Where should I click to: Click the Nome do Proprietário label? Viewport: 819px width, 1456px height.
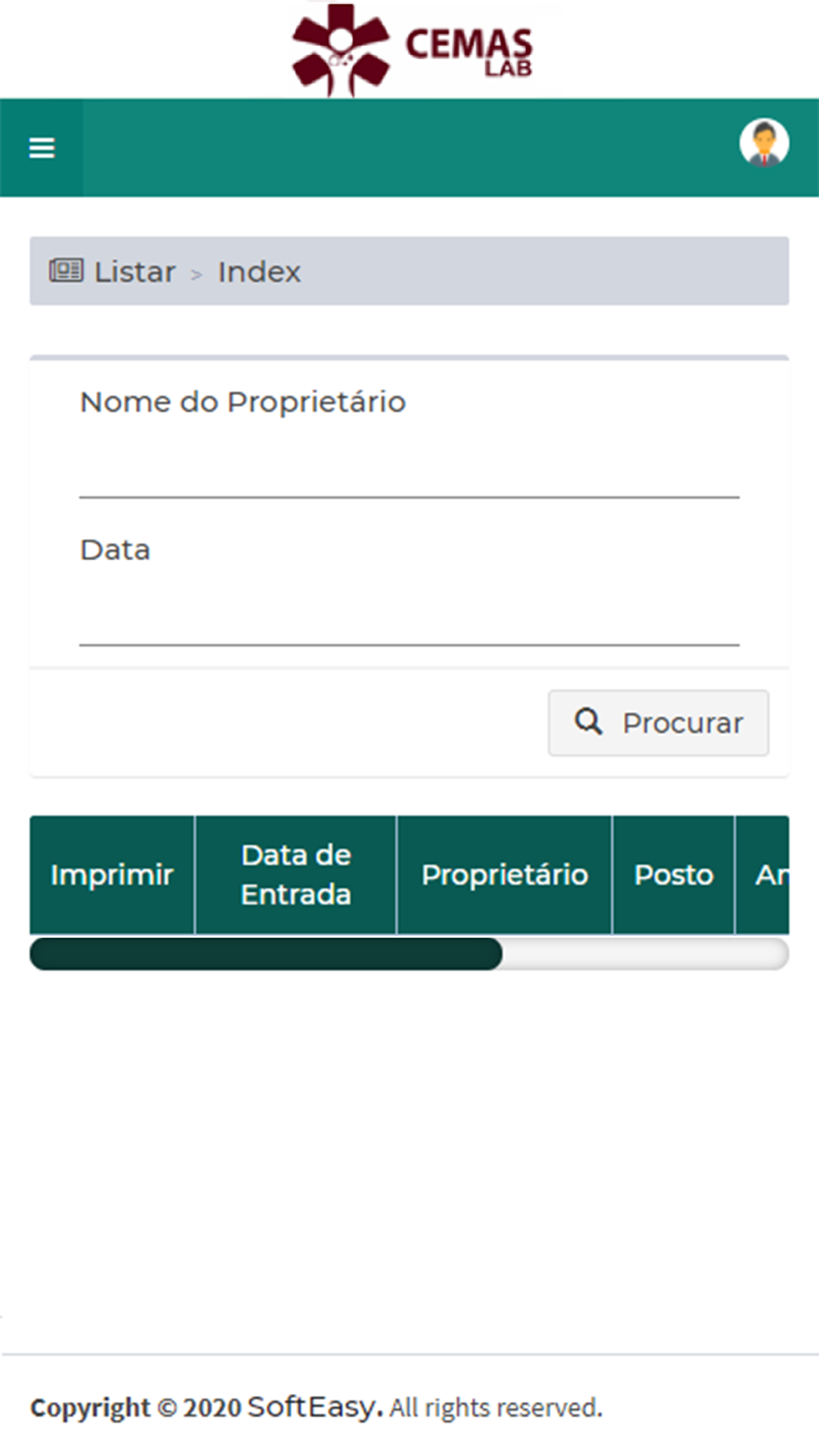[242, 402]
